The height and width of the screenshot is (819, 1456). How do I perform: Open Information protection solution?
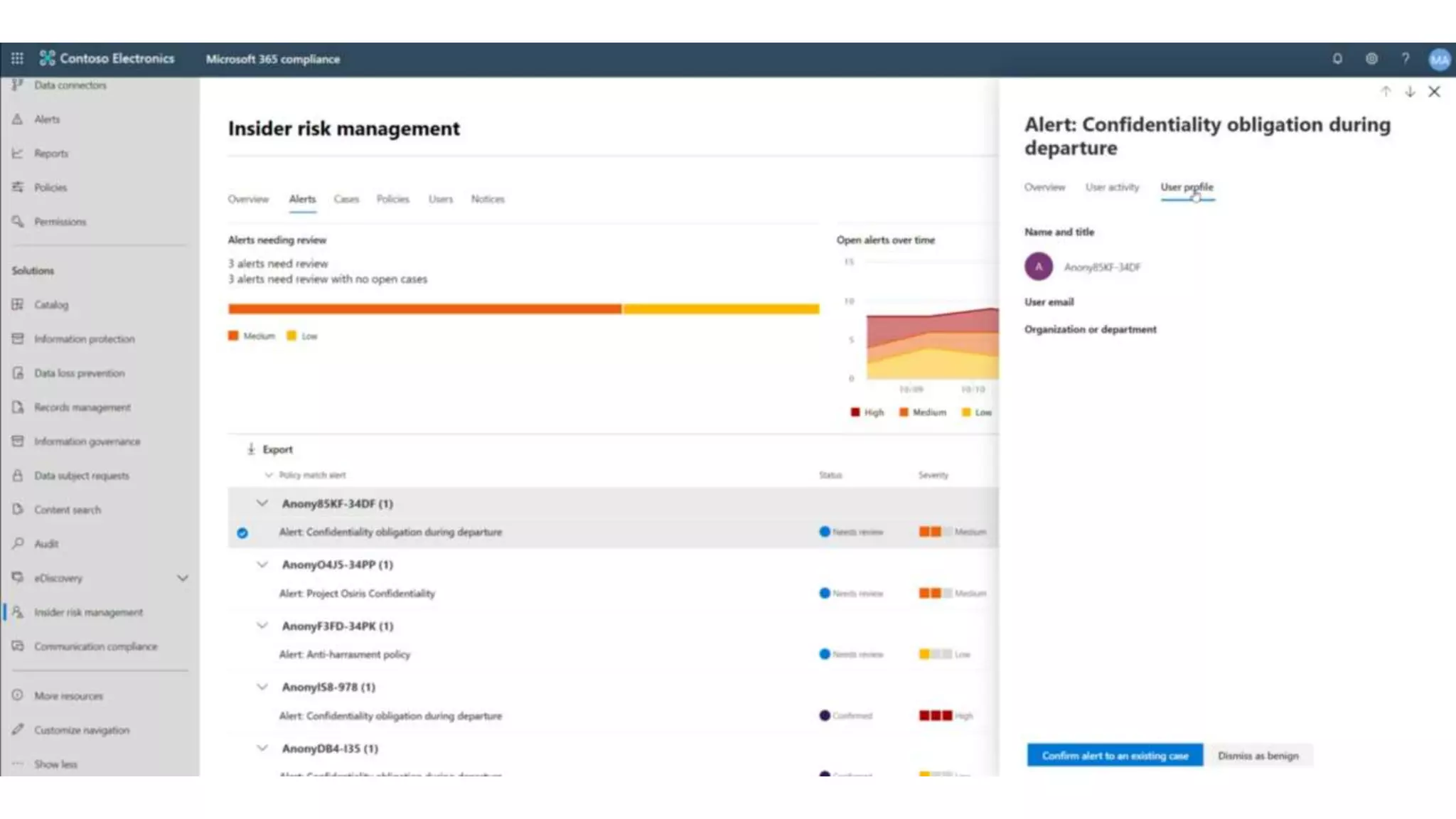84,339
